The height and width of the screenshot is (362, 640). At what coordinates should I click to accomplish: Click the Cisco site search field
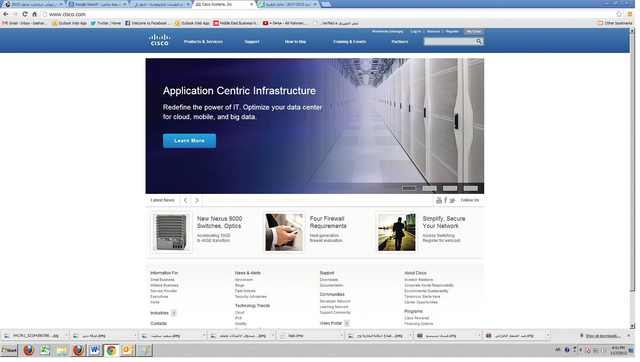tap(450, 41)
